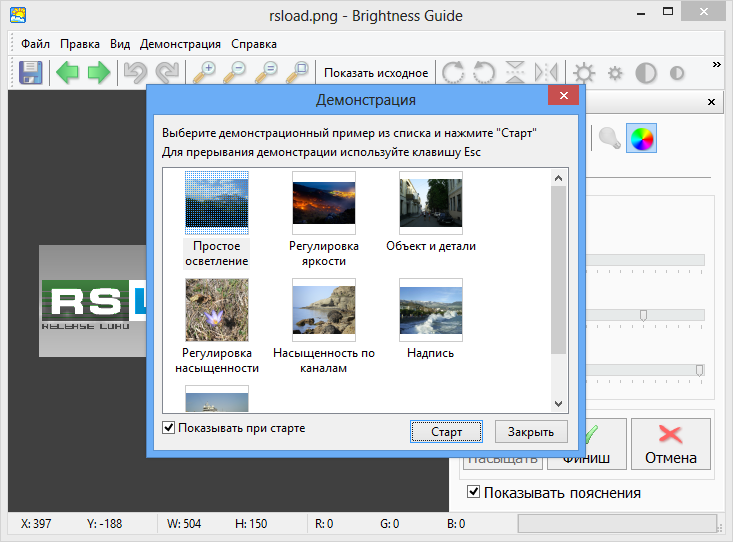Click the Y: -188 status bar value

[x=104, y=524]
